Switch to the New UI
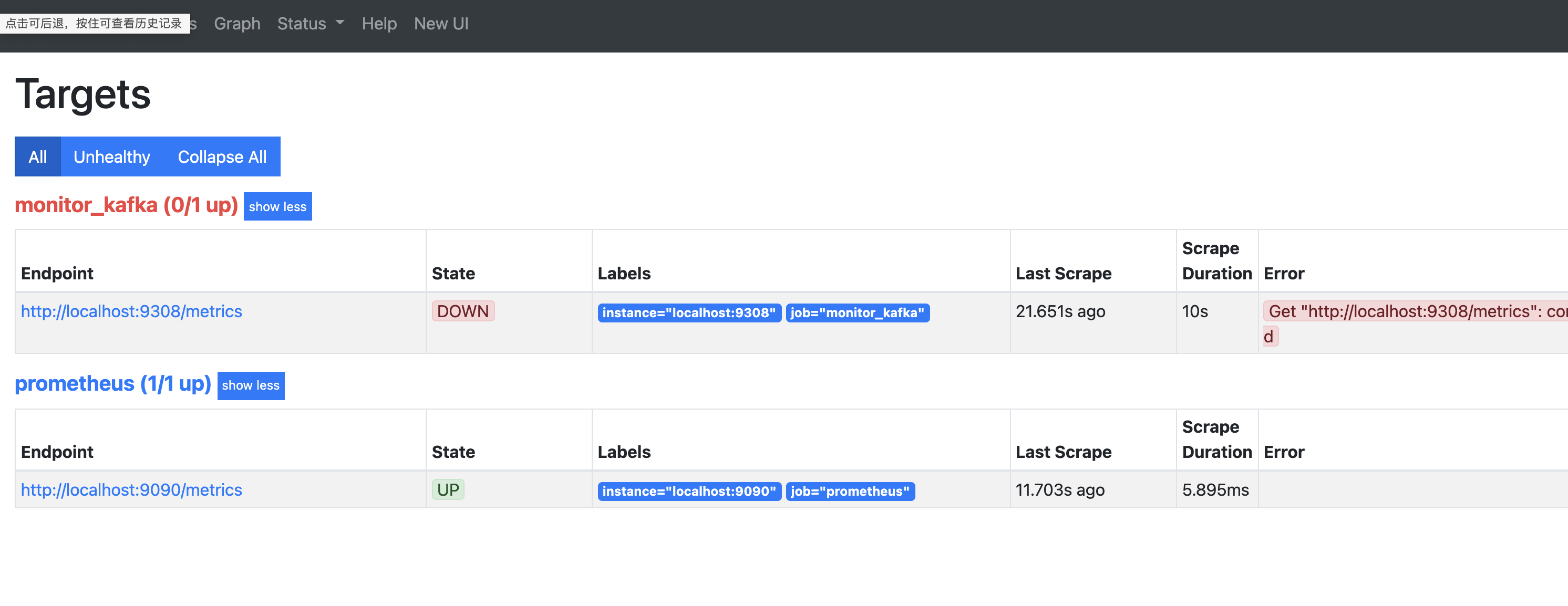 441,24
